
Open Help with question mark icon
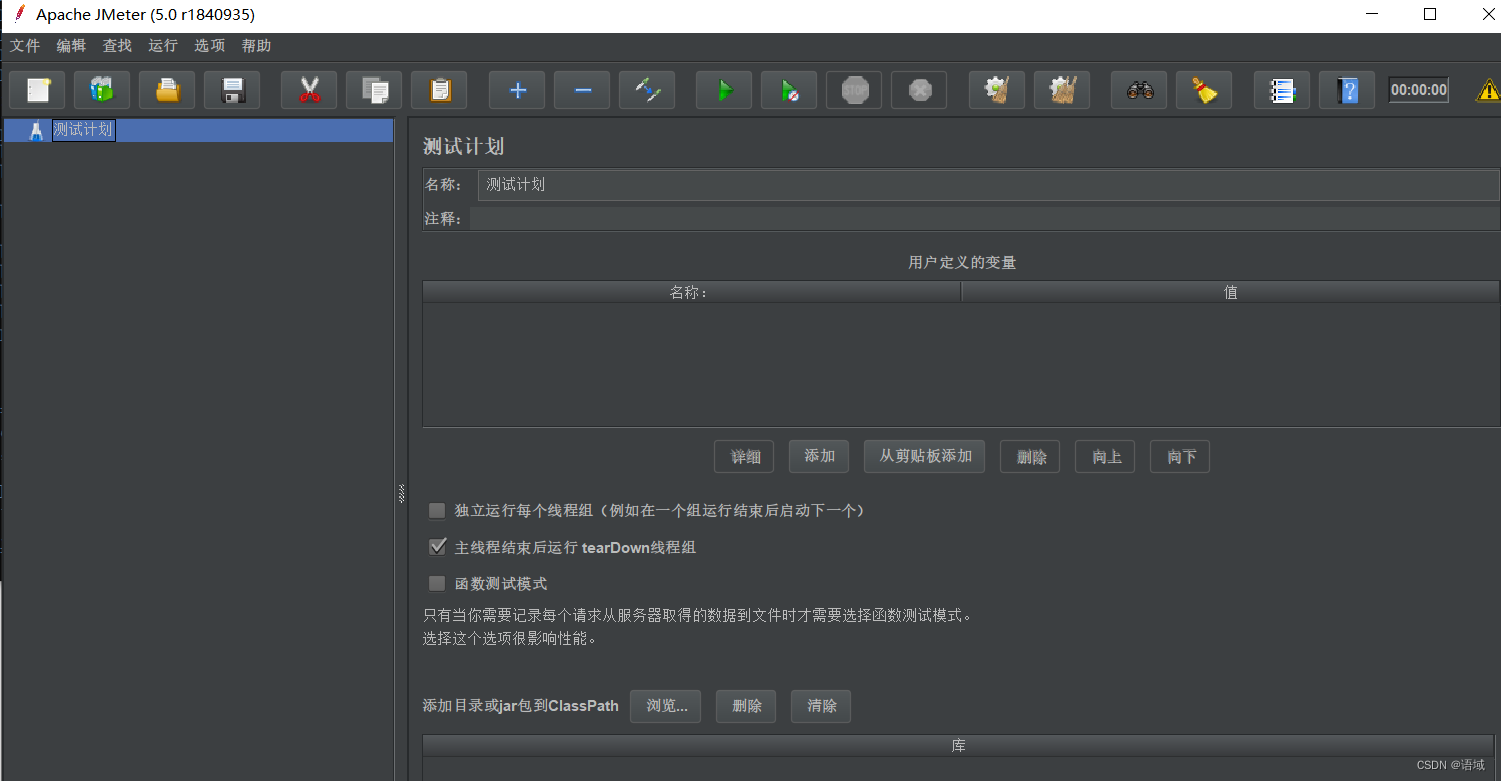point(1348,90)
